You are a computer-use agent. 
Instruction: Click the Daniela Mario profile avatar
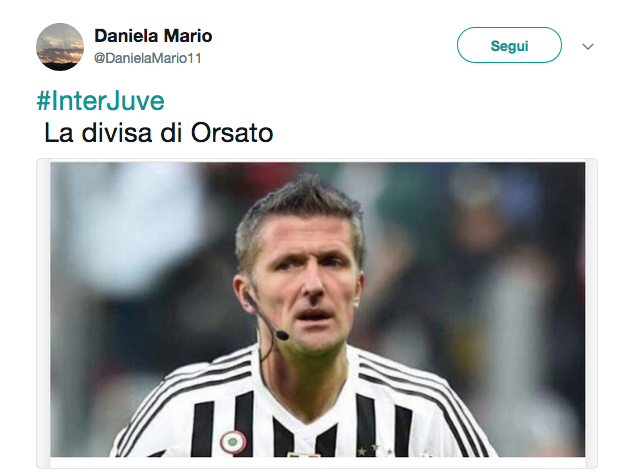(60, 47)
